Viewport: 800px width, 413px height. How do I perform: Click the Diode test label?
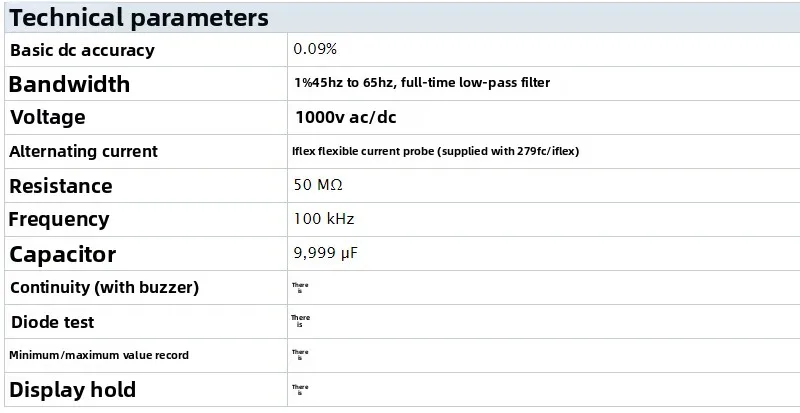(53, 322)
